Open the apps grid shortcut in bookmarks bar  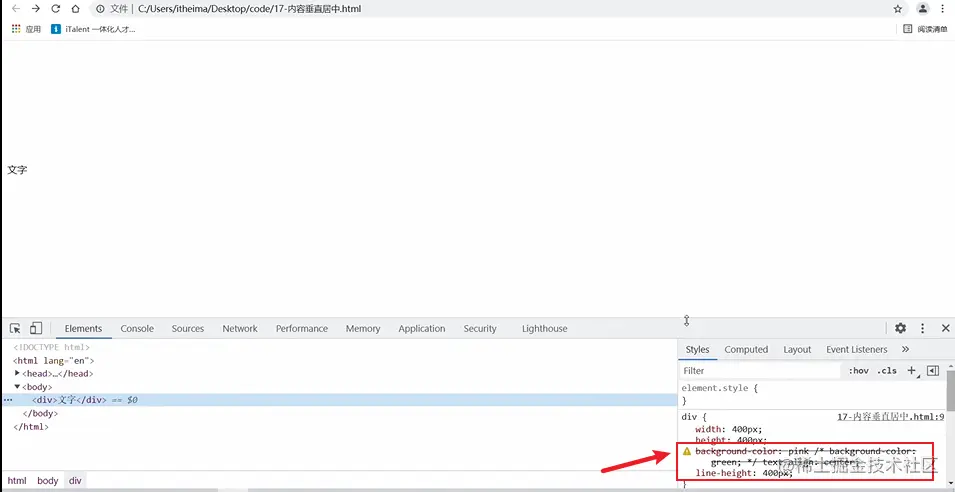click(26, 29)
